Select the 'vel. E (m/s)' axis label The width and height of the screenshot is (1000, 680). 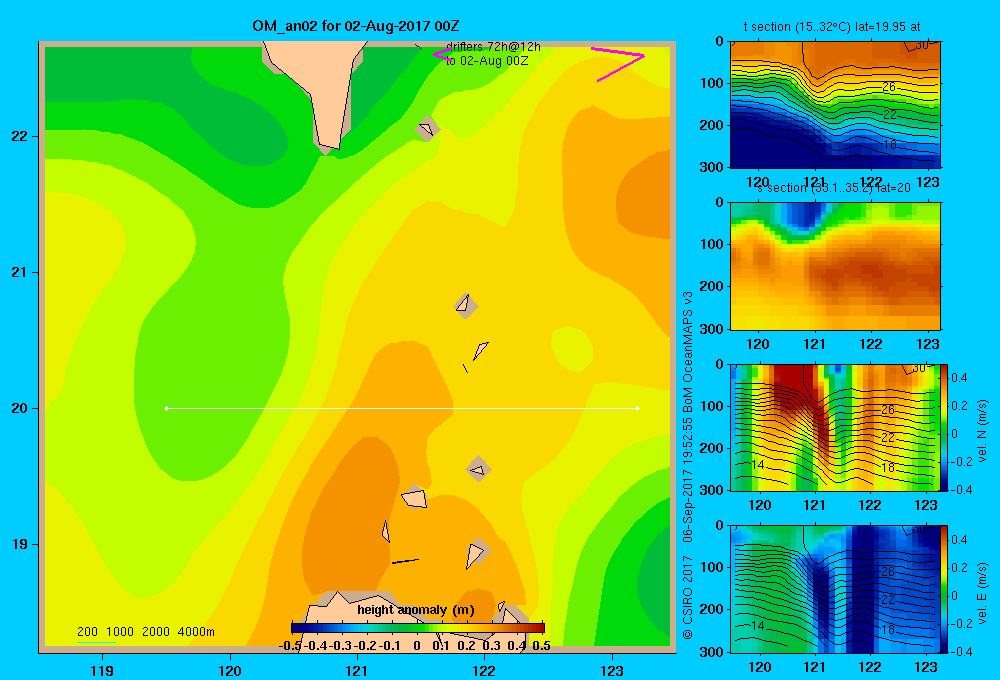point(982,593)
